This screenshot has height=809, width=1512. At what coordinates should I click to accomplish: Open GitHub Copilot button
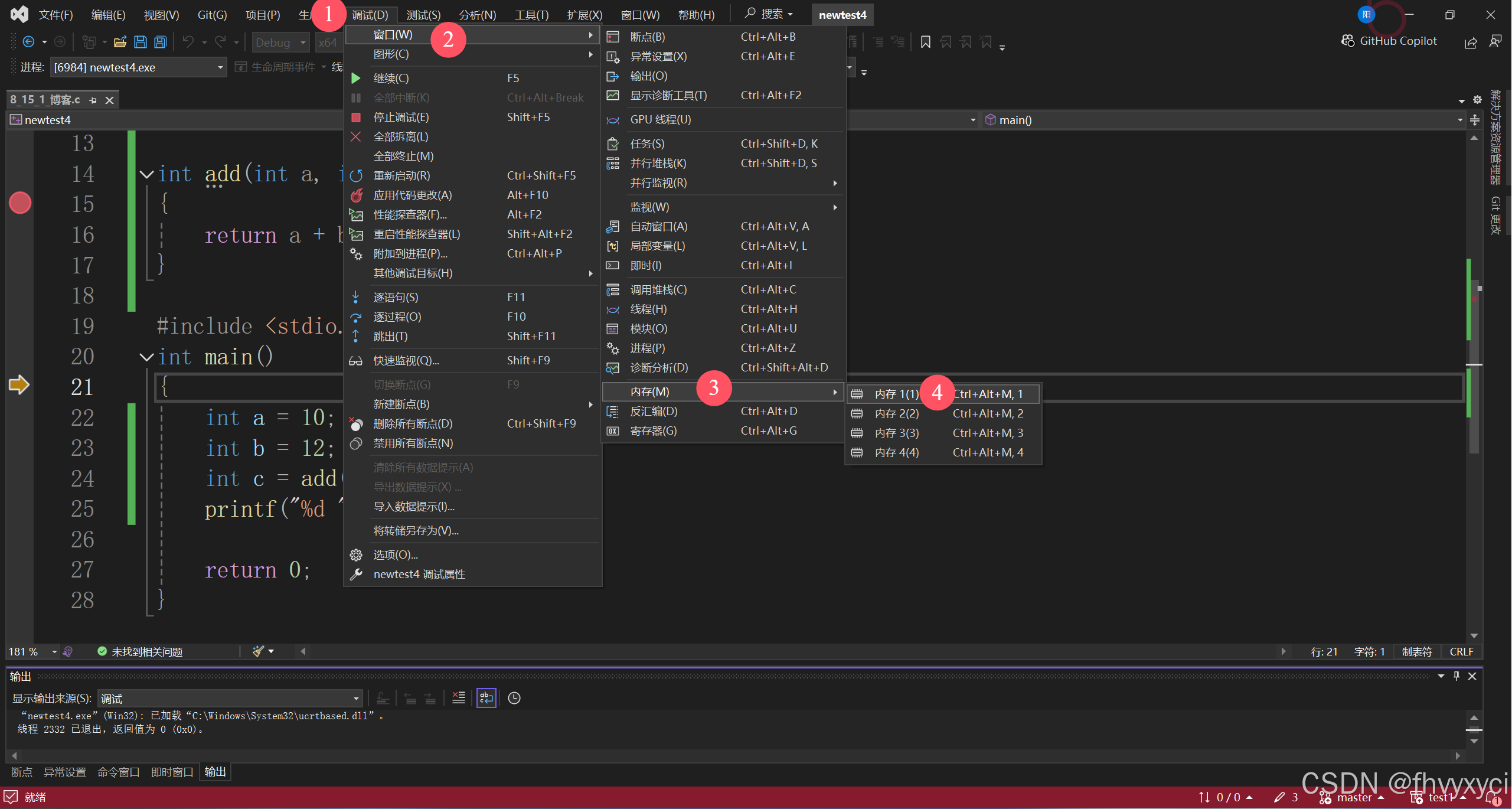(1389, 41)
